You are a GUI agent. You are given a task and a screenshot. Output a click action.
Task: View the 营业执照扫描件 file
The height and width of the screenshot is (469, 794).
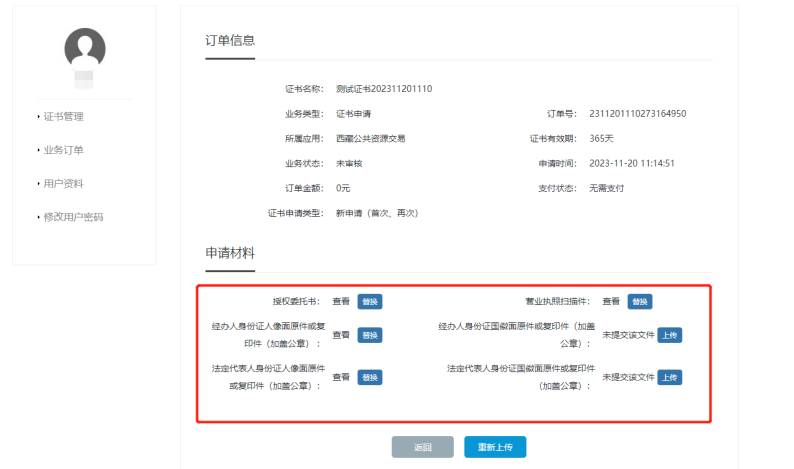tap(611, 301)
